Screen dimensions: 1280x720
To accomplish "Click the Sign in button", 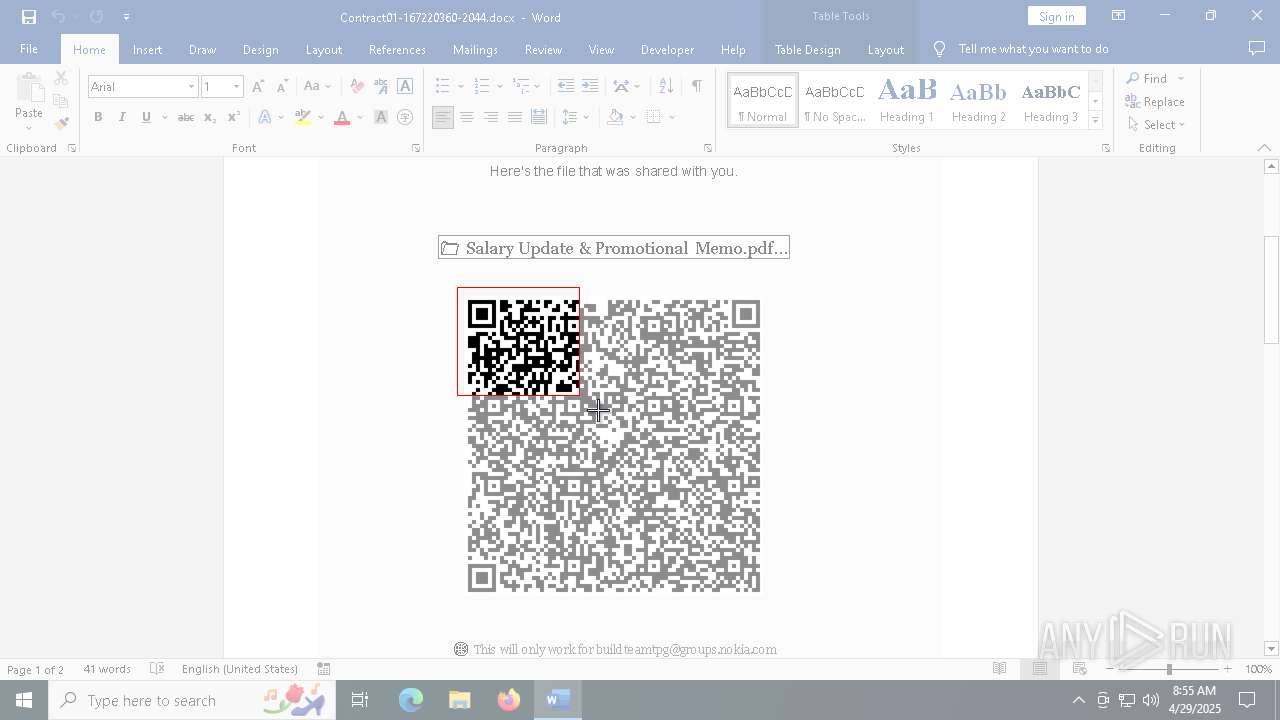I will pos(1056,16).
